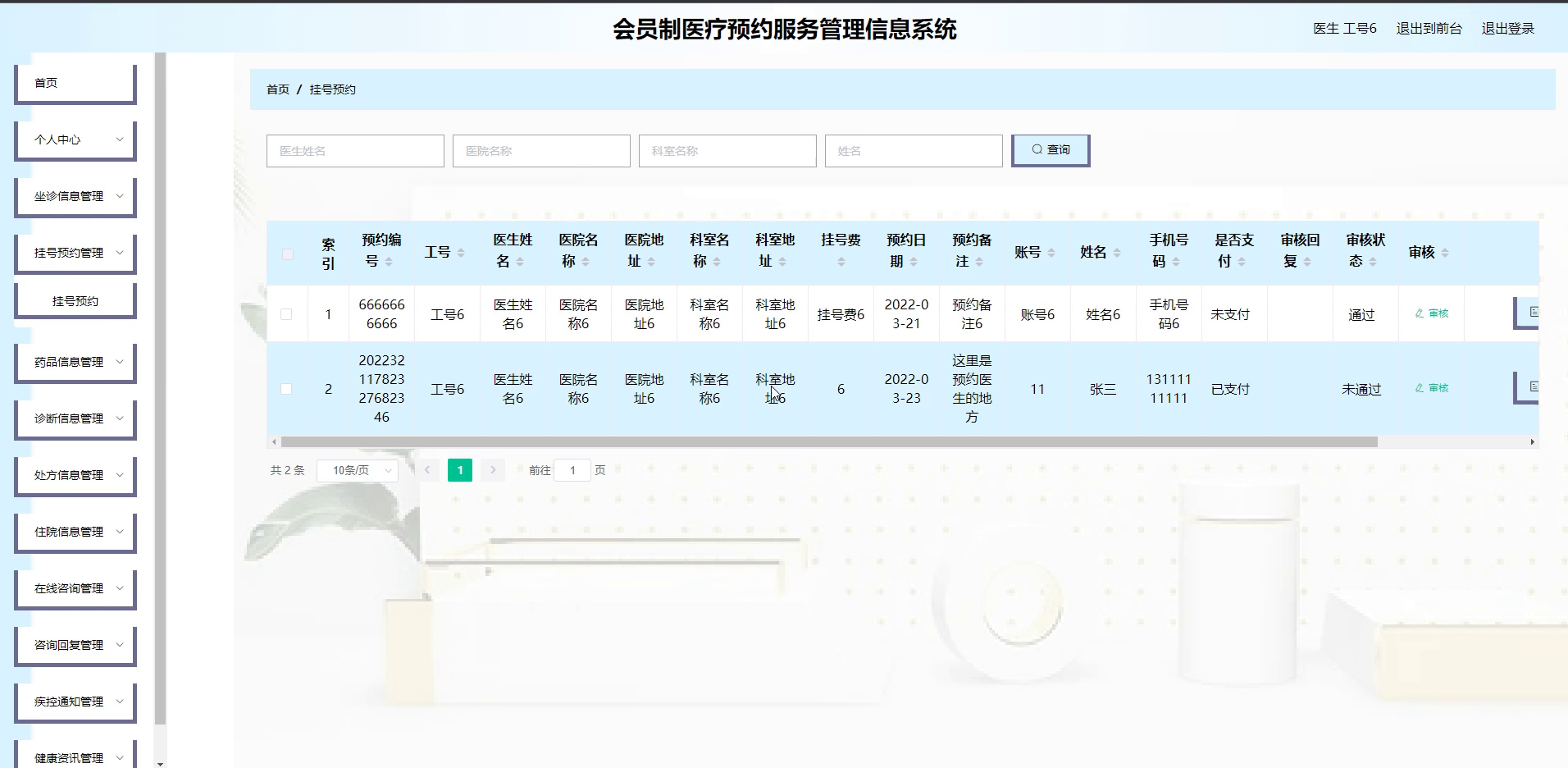Image resolution: width=1568 pixels, height=768 pixels.
Task: Expand 住院信息管理 menu
Action: 75,532
